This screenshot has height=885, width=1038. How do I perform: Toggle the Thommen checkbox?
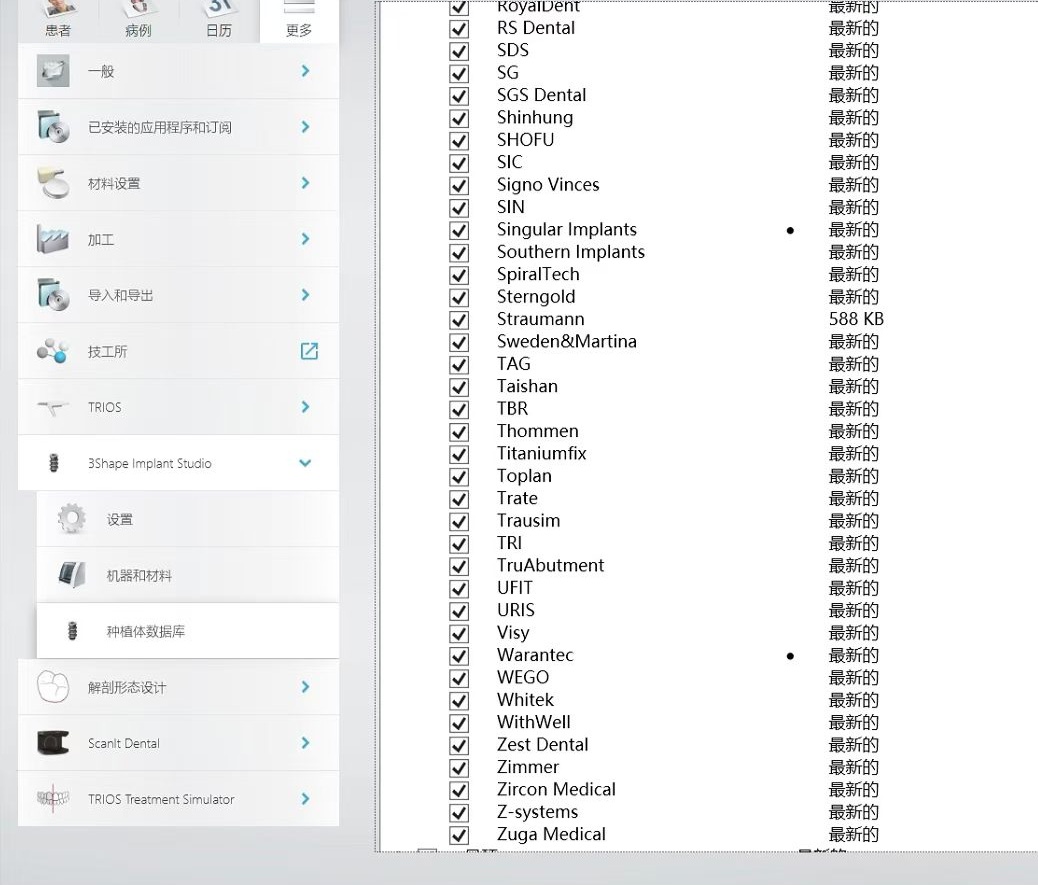pyautogui.click(x=459, y=432)
